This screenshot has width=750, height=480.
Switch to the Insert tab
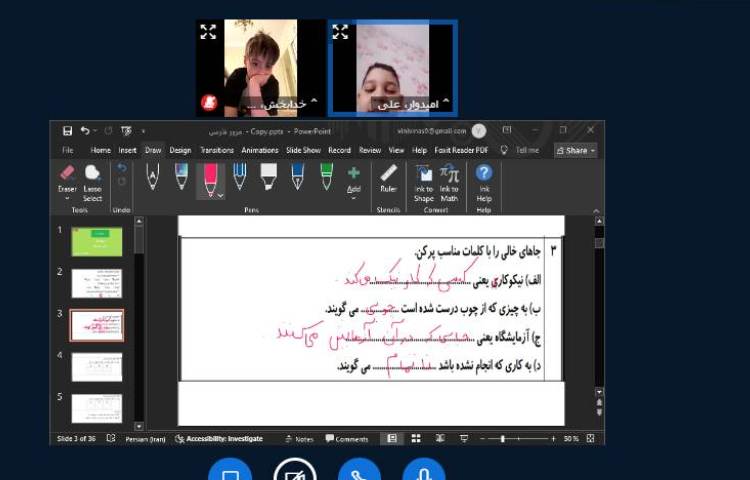[127, 150]
